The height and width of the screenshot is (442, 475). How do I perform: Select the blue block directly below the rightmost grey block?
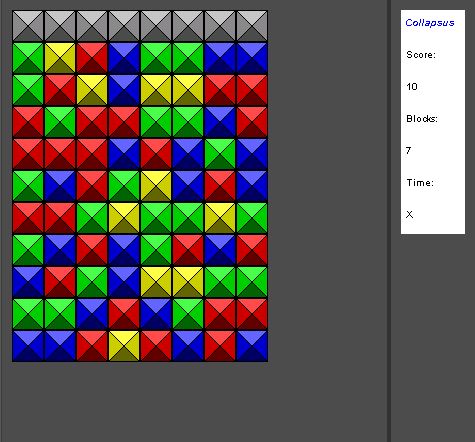click(252, 58)
